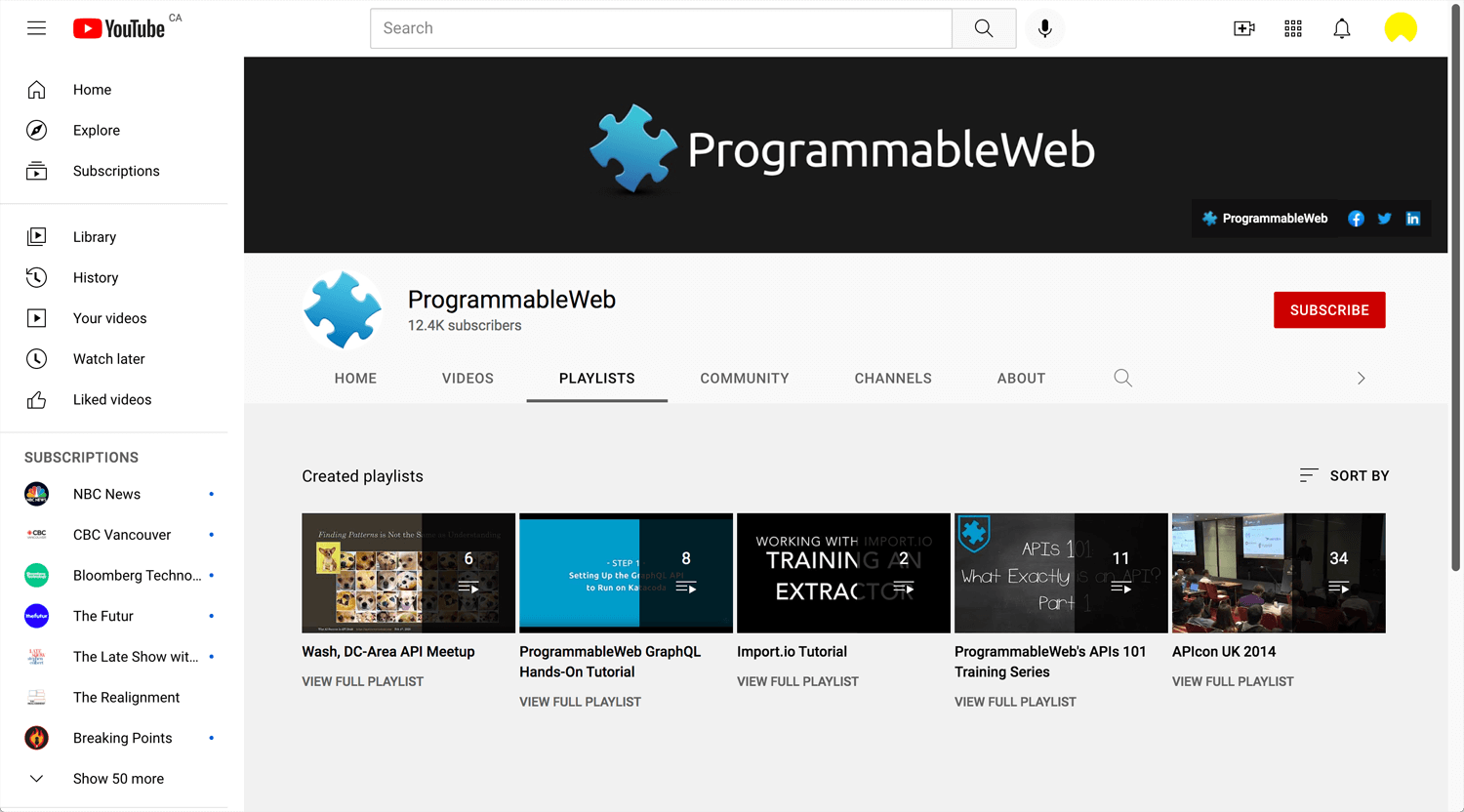The width and height of the screenshot is (1464, 812).
Task: Click the Import.io Tutorial title
Action: click(792, 652)
